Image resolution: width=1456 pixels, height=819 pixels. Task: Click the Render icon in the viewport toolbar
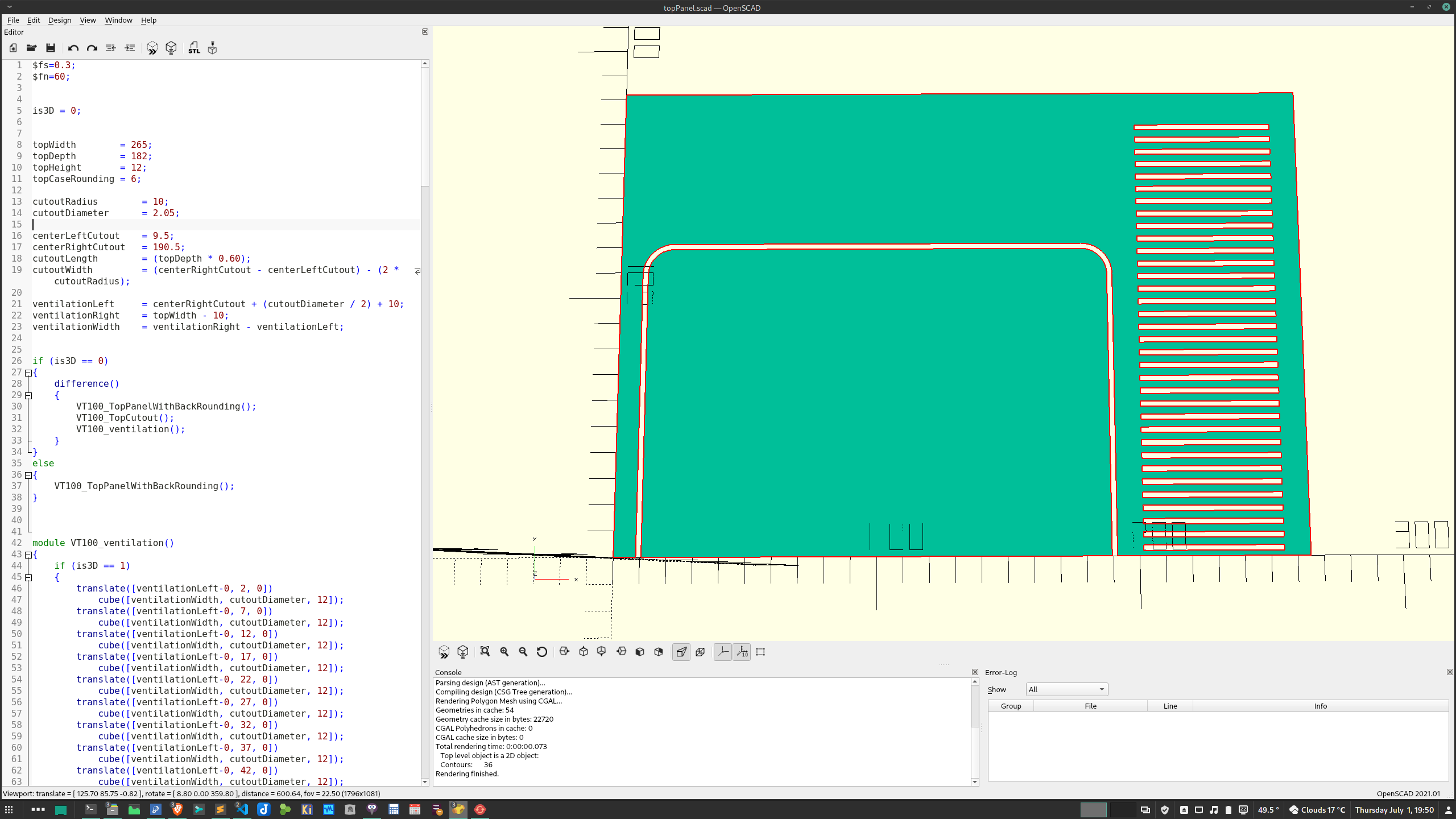[x=463, y=652]
